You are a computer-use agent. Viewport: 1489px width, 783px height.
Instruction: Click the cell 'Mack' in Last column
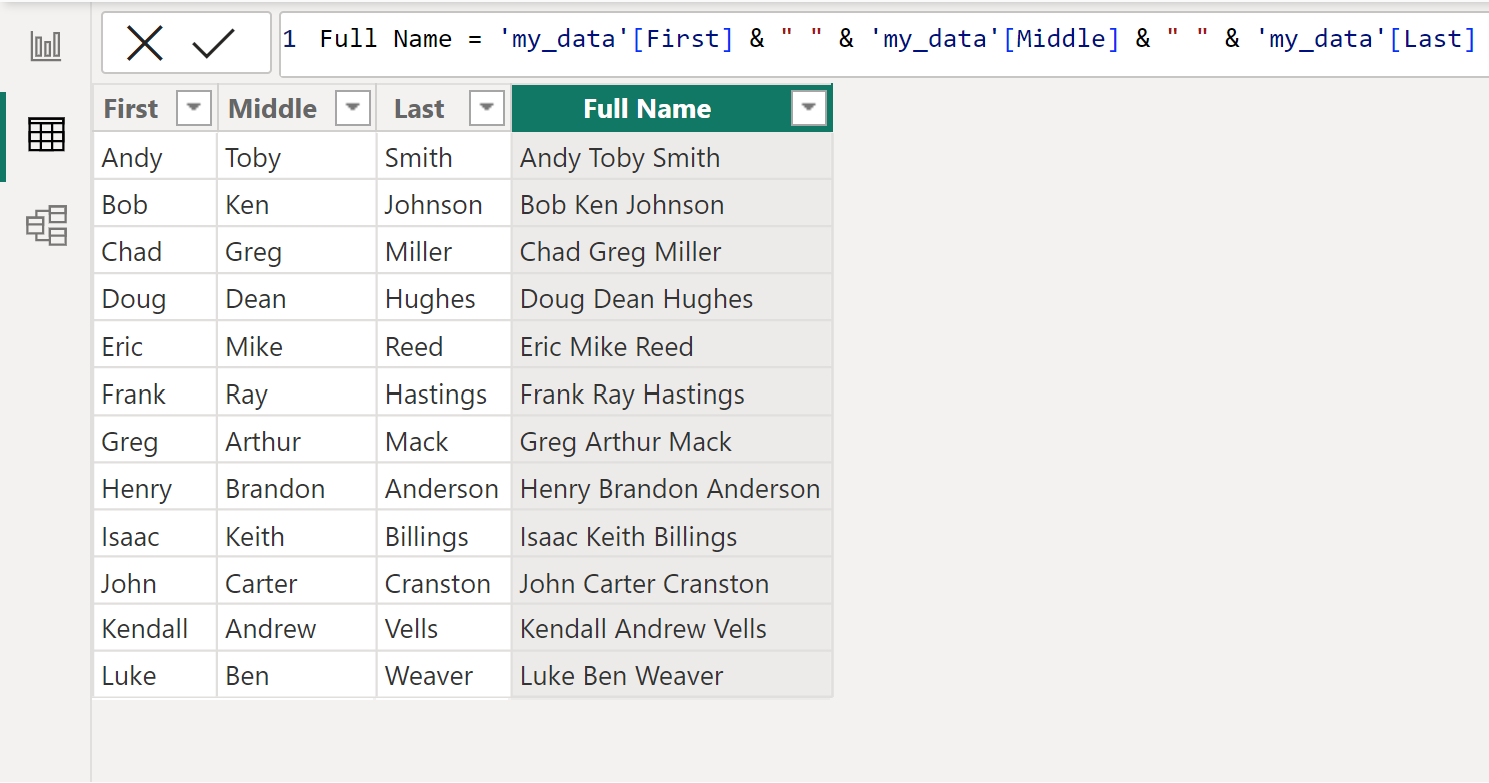pos(444,441)
